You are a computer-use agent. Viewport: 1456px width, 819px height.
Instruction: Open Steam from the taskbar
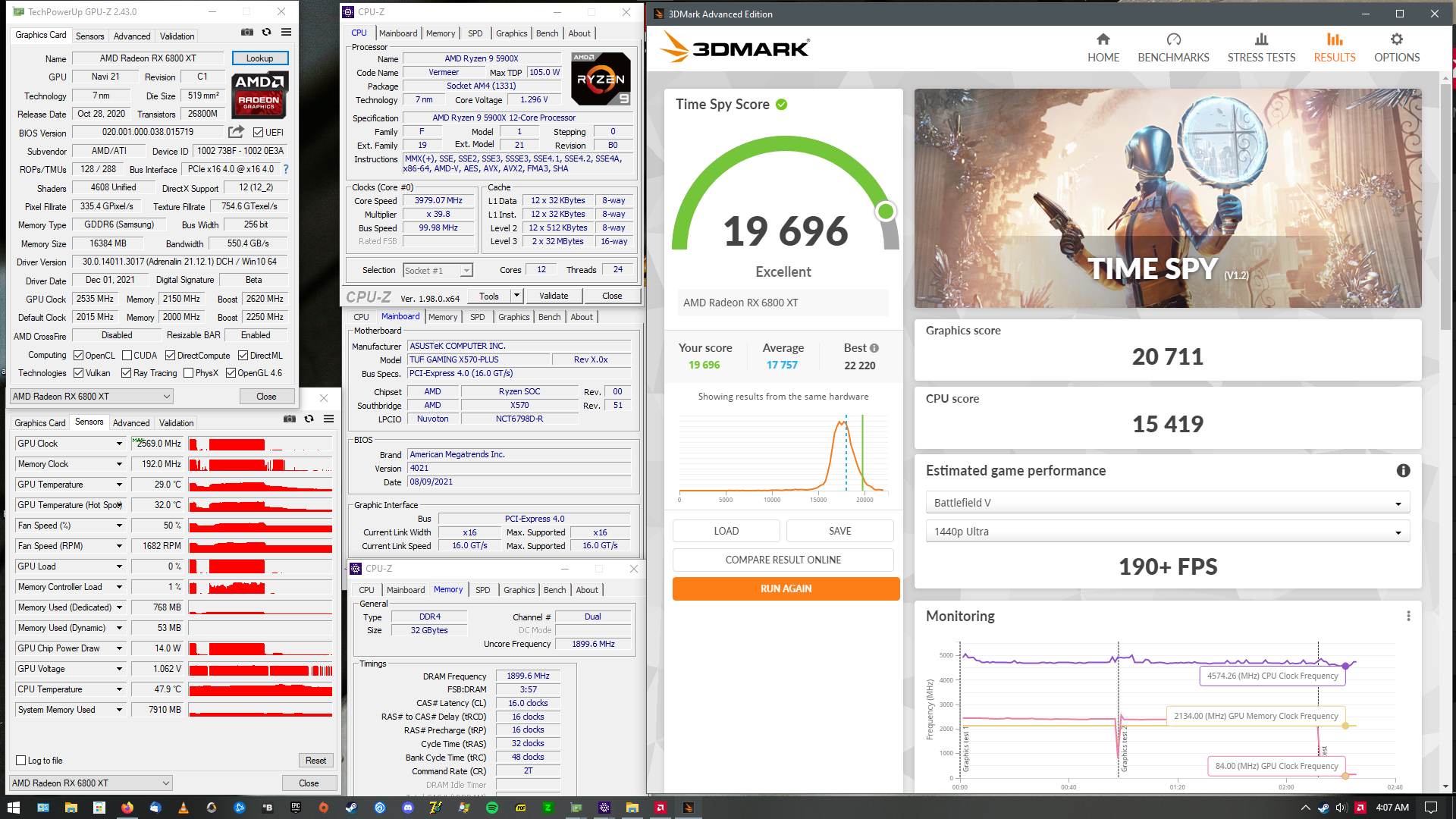coord(351,808)
